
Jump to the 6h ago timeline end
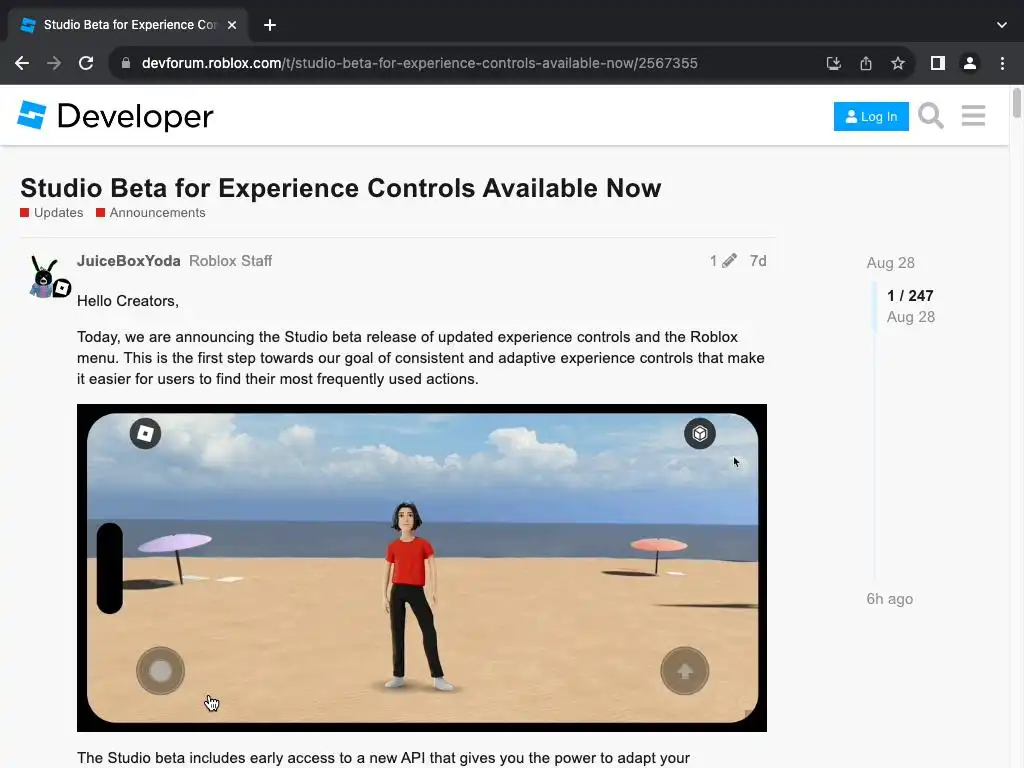(x=889, y=599)
